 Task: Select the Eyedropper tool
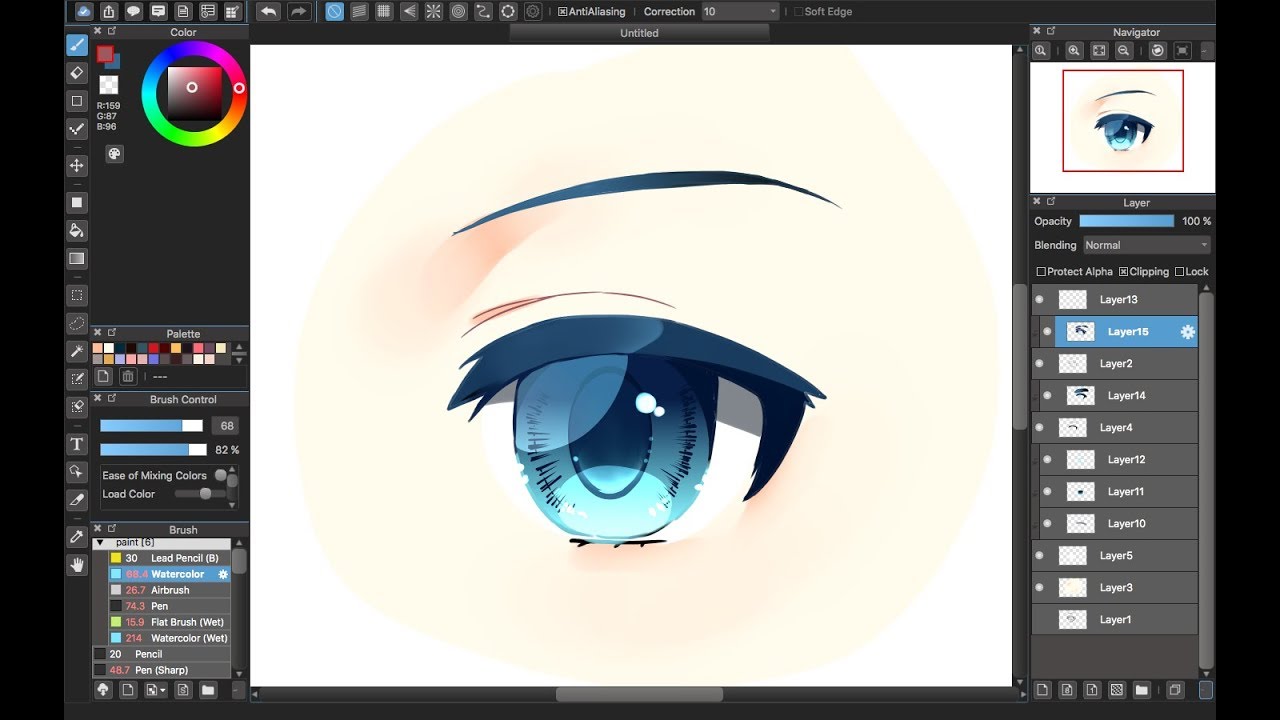coord(77,537)
